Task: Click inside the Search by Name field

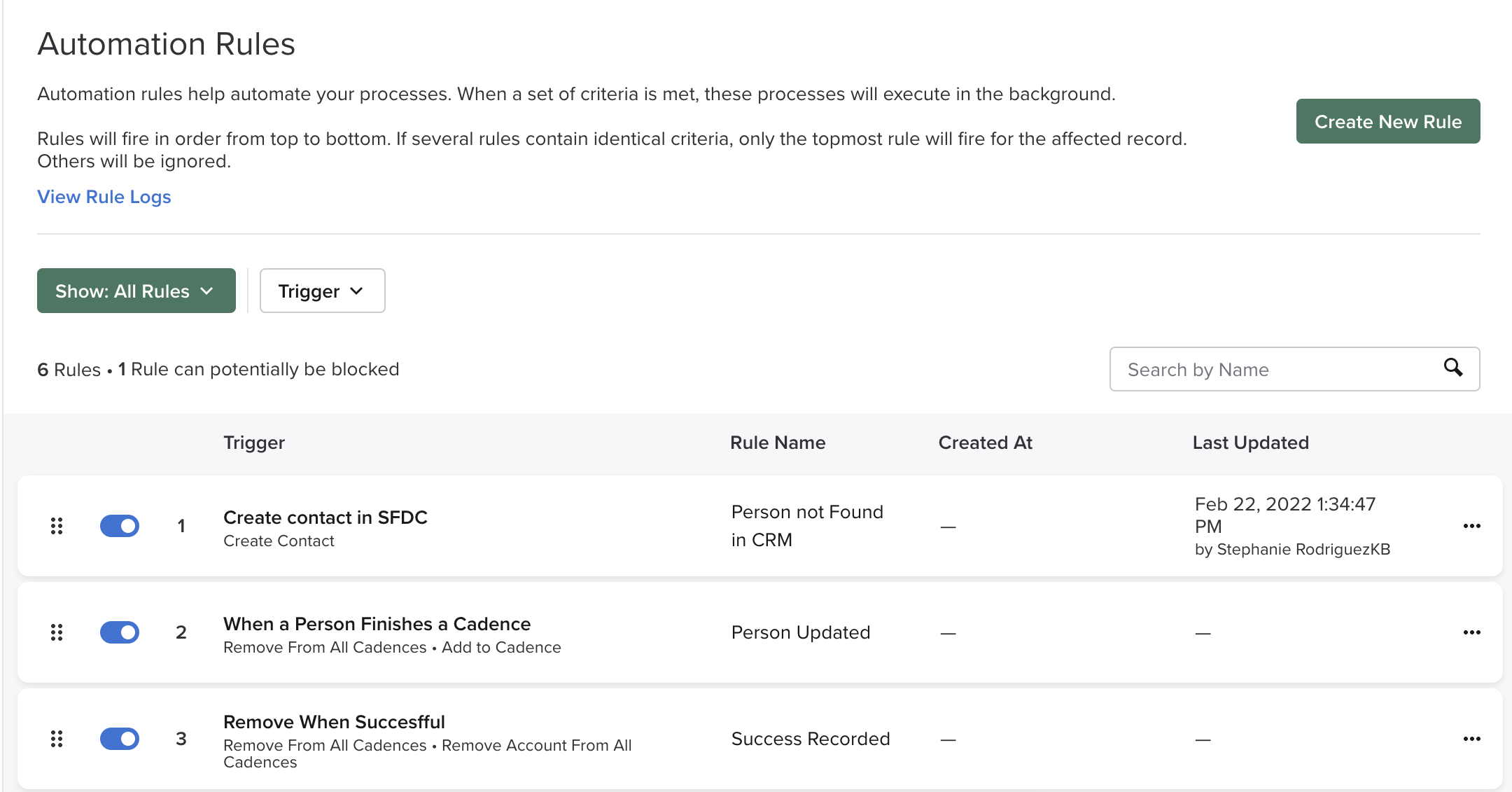Action: (x=1260, y=369)
